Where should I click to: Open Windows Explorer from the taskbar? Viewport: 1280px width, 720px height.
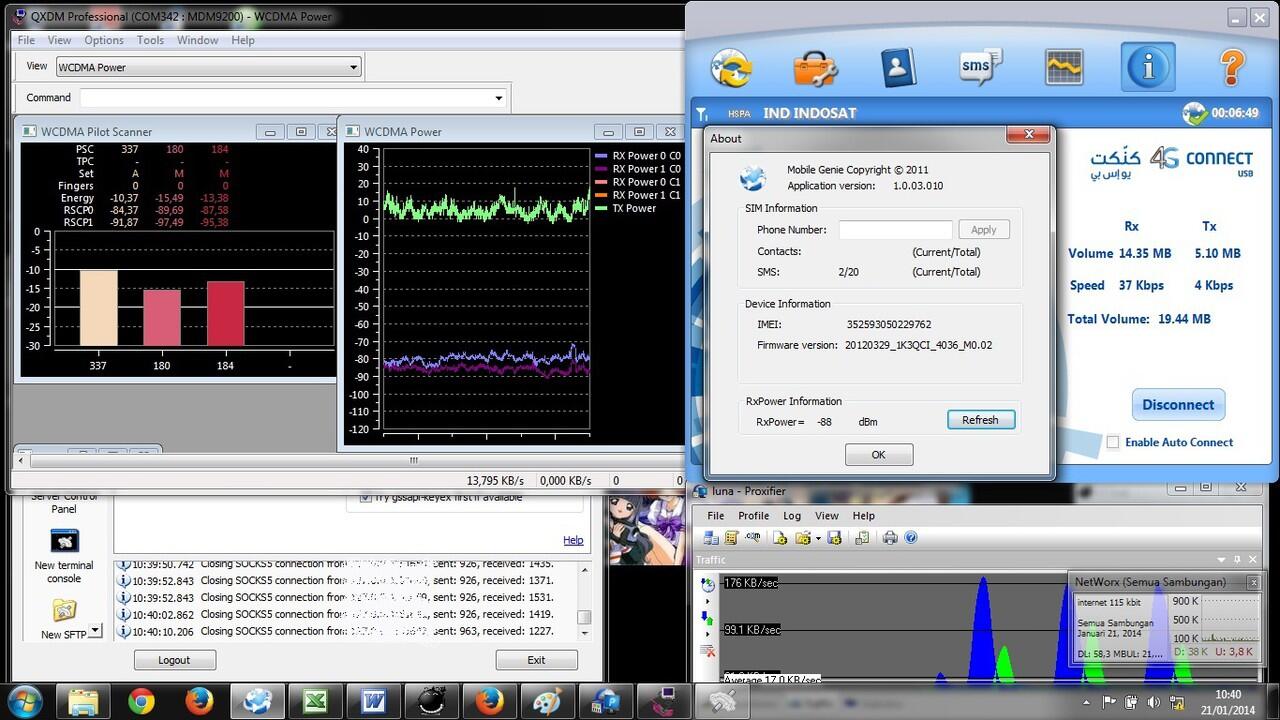pyautogui.click(x=84, y=701)
